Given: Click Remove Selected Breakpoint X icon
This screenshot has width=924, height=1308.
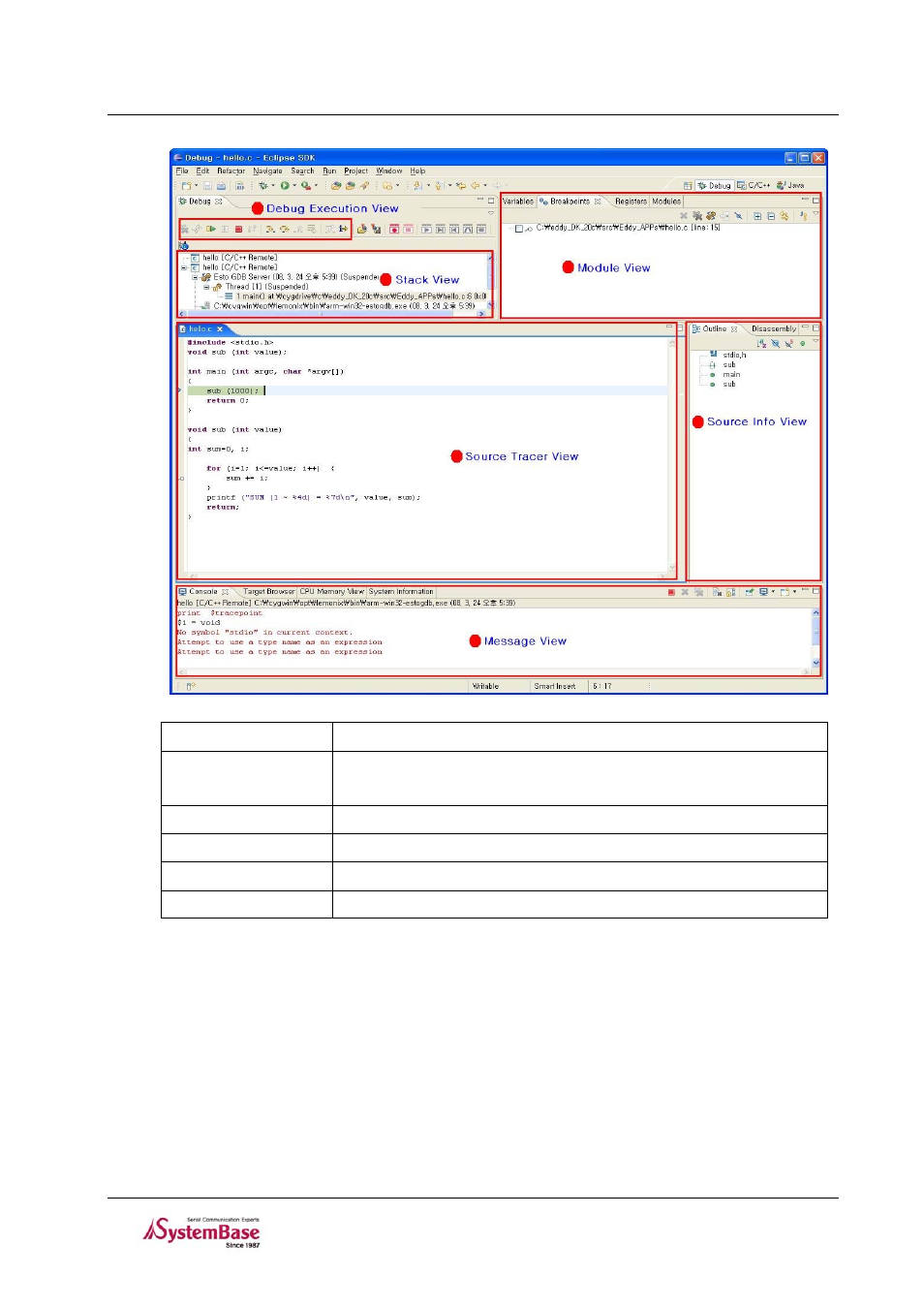Looking at the screenshot, I should click(684, 216).
